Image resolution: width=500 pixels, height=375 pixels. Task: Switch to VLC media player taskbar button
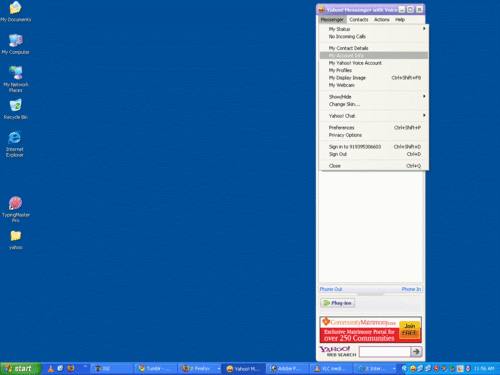click(331, 369)
